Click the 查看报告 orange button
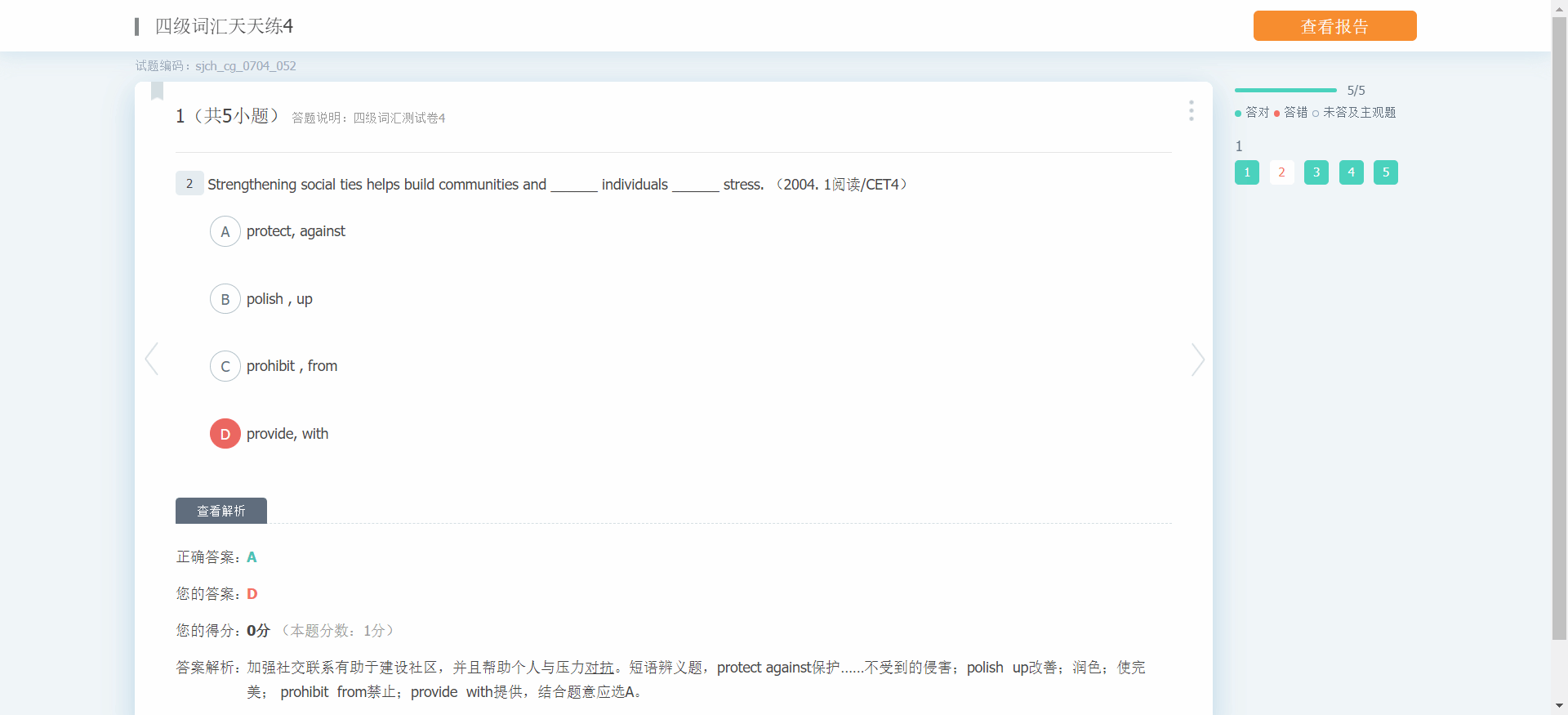This screenshot has height=715, width=1568. coord(1334,26)
